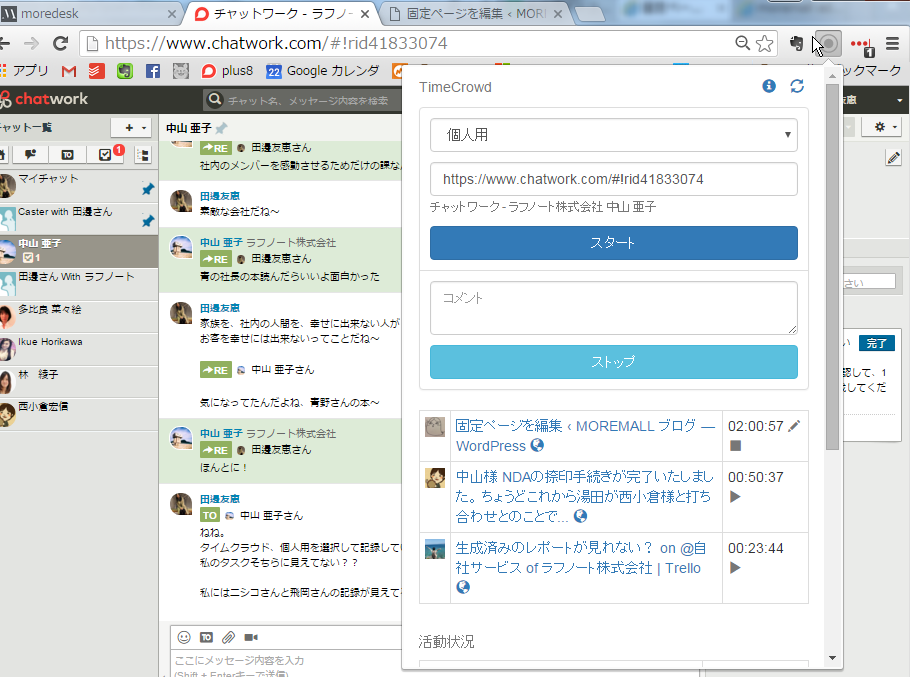
Task: Click the Evernote extension icon
Action: pyautogui.click(x=796, y=43)
